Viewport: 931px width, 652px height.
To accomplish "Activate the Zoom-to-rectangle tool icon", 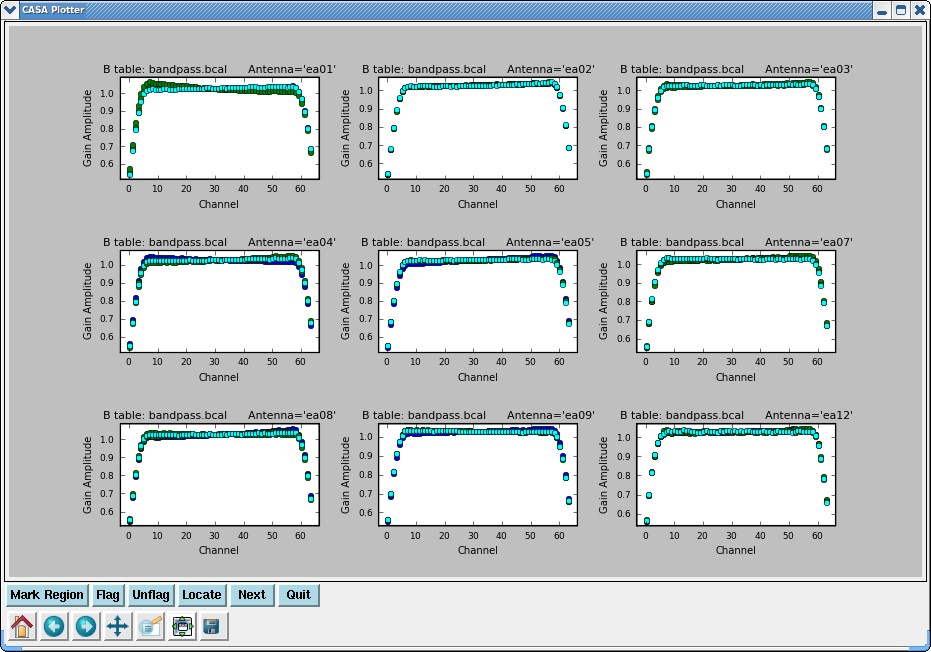I will click(150, 627).
